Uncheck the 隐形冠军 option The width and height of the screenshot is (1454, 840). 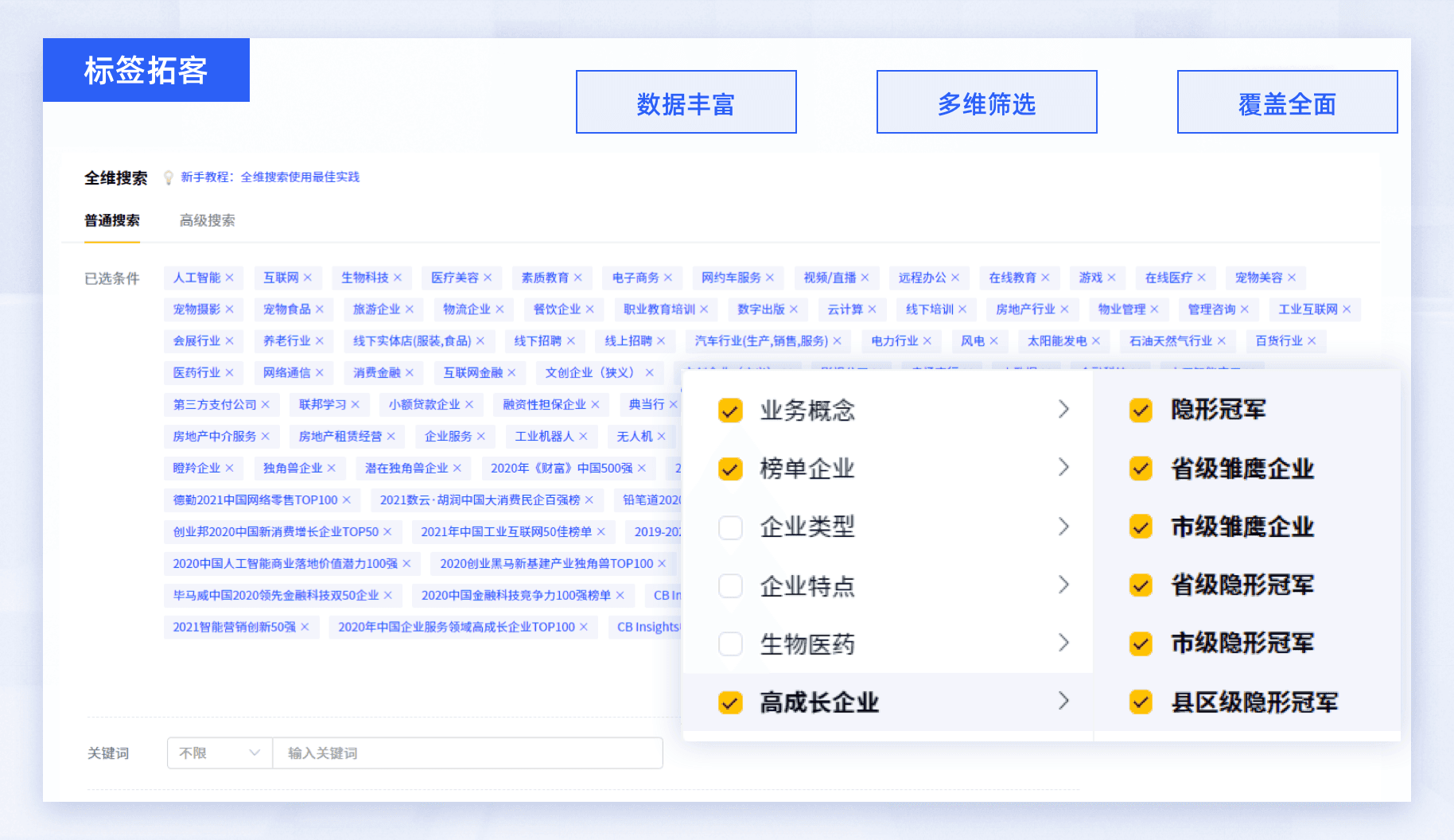1141,410
